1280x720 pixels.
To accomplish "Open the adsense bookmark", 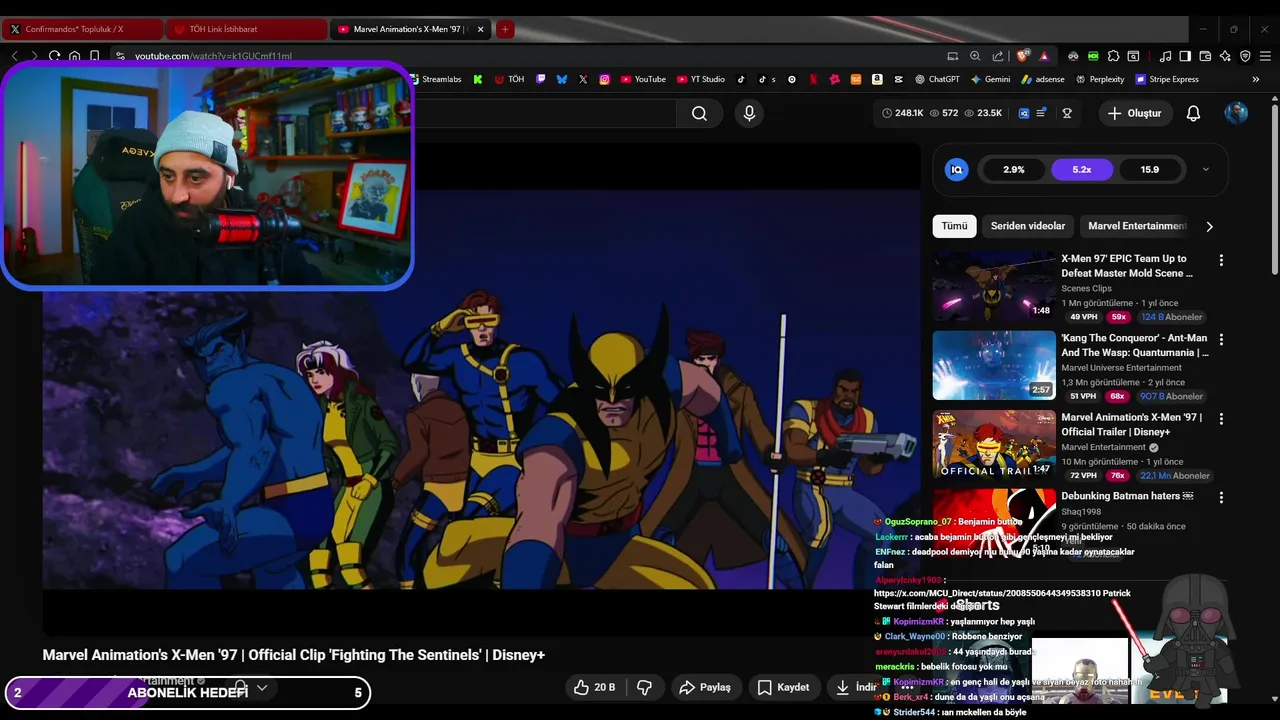I will click(1043, 79).
